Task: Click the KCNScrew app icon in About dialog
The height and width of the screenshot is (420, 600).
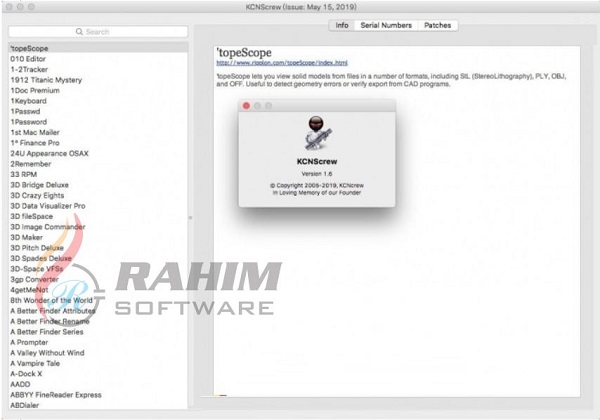Action: 318,133
